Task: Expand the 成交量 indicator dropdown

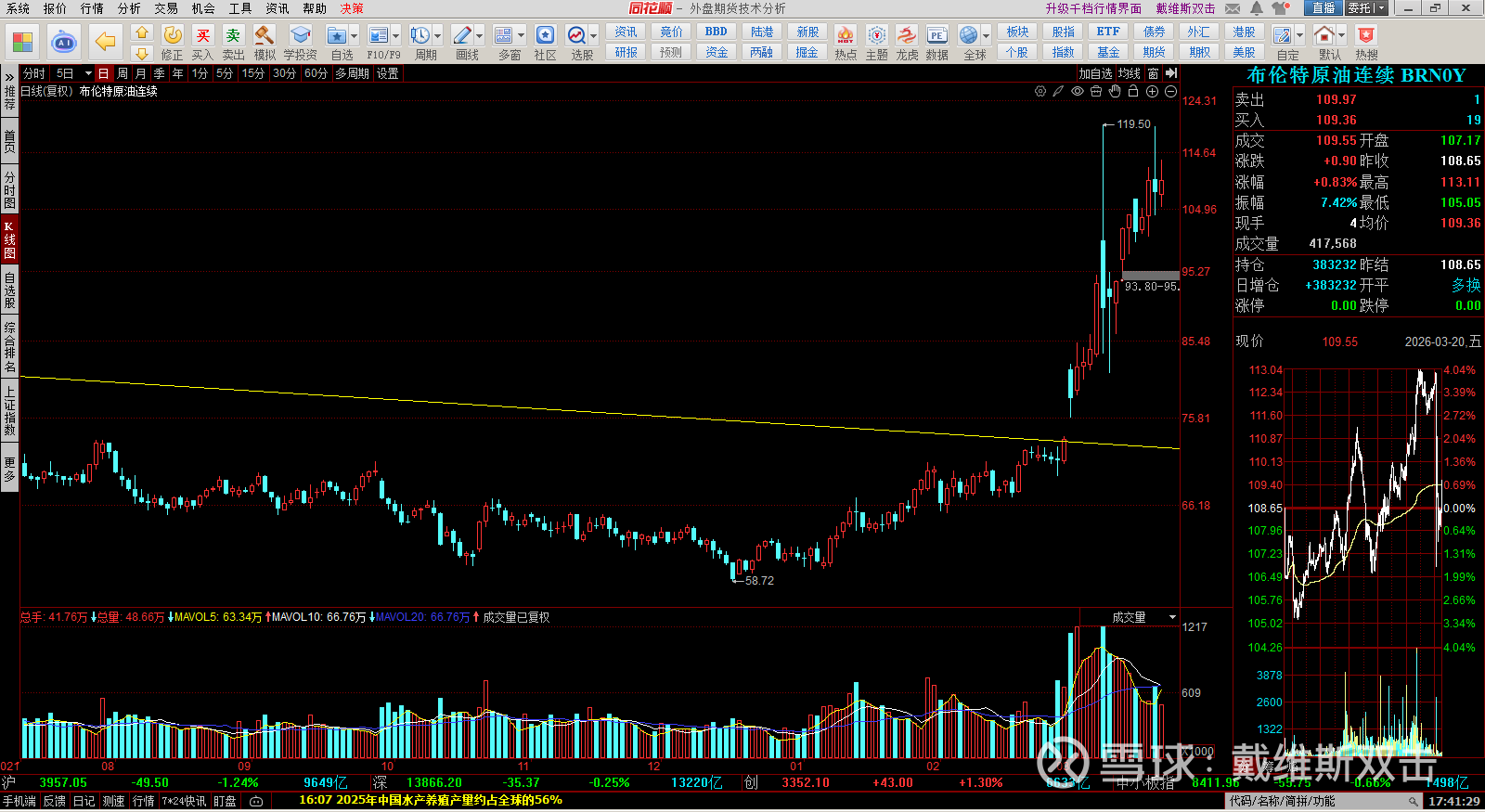Action: [x=1173, y=617]
